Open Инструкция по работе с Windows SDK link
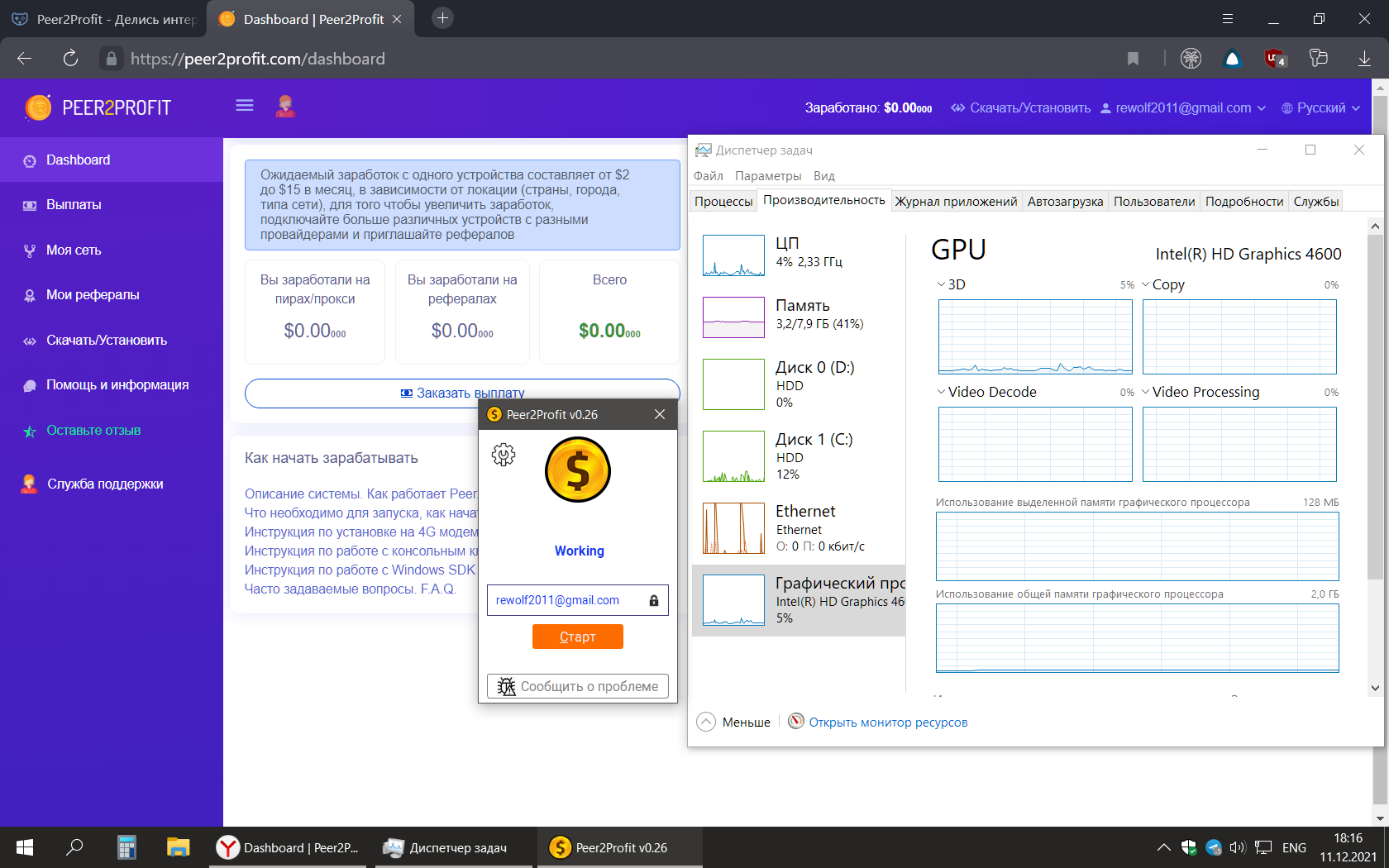Screen dimensions: 1389x868 pyautogui.click(x=360, y=570)
